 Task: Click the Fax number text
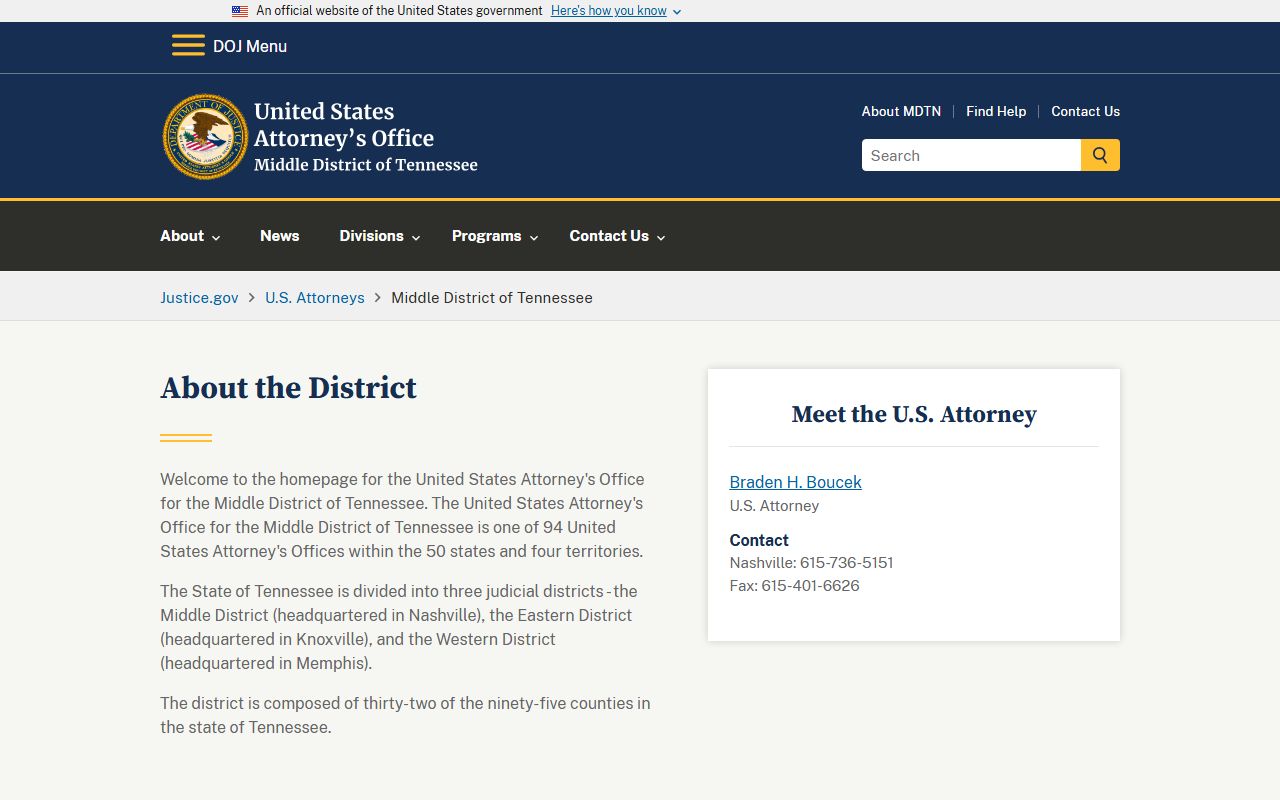click(x=795, y=586)
